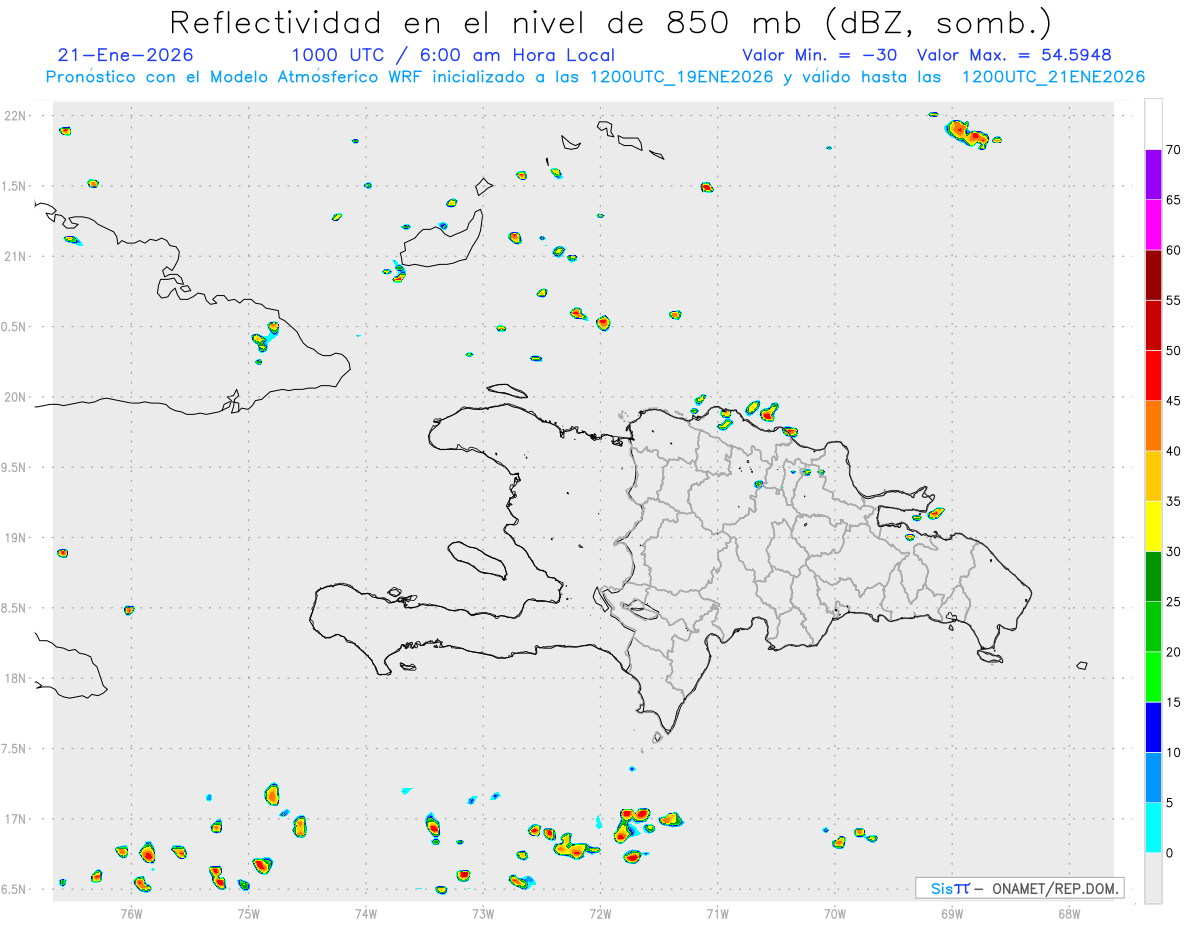The image size is (1200, 927).
Task: Click the colorbar tick label '40'
Action: [1173, 451]
